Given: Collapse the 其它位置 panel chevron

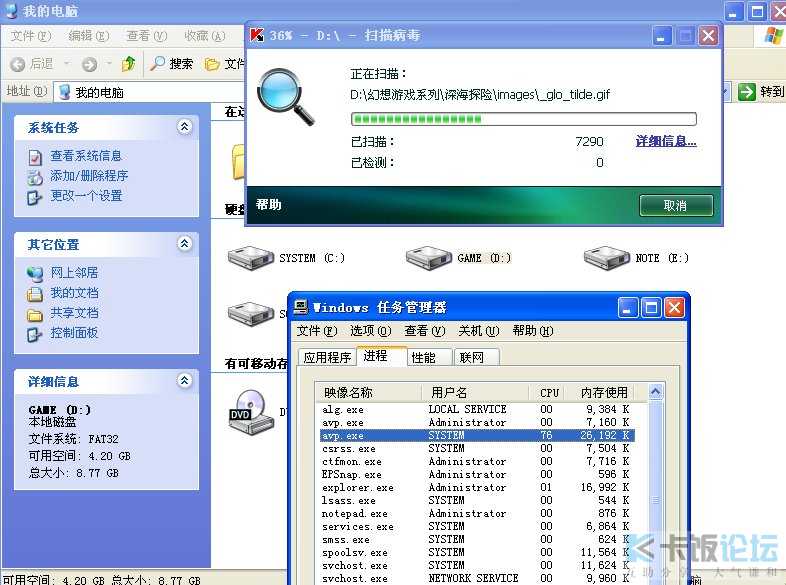Looking at the screenshot, I should click(x=184, y=244).
